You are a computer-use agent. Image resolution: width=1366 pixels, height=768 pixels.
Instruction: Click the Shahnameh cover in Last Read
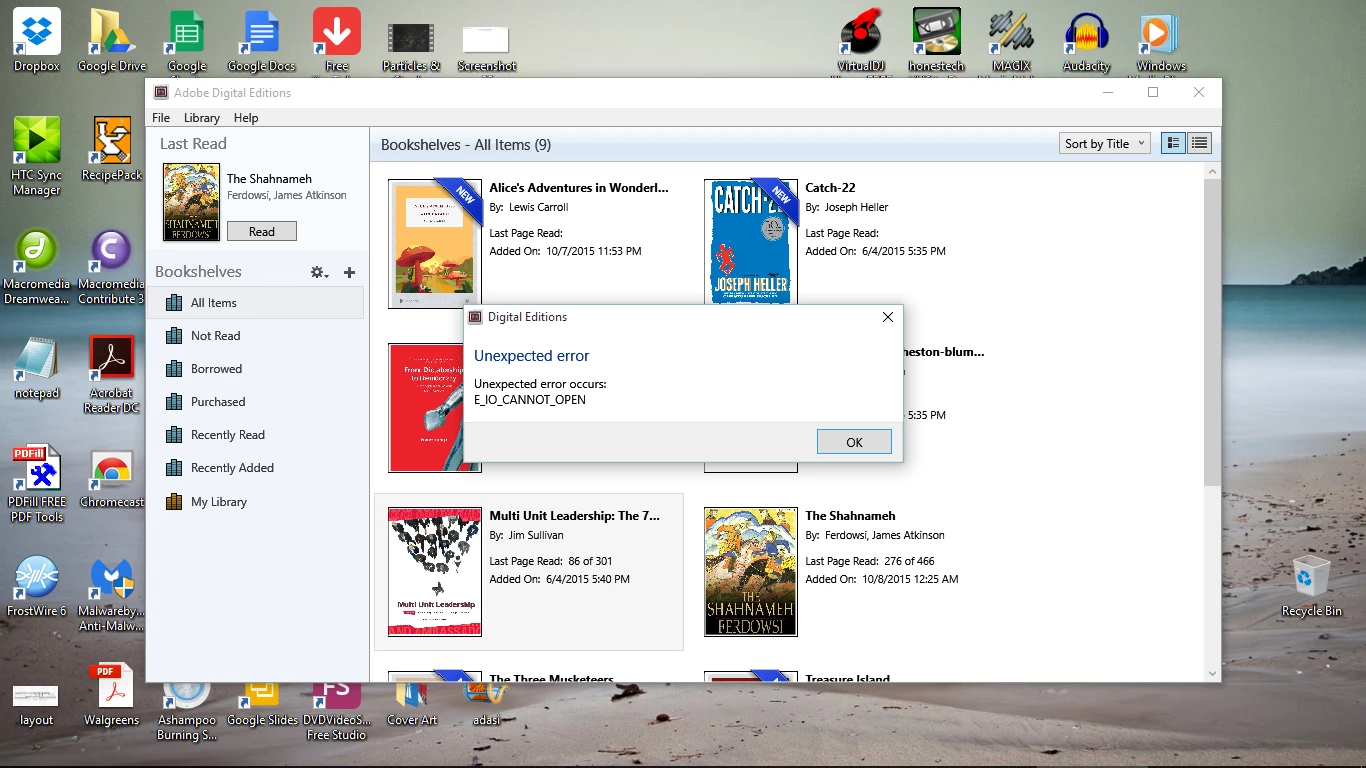(191, 203)
